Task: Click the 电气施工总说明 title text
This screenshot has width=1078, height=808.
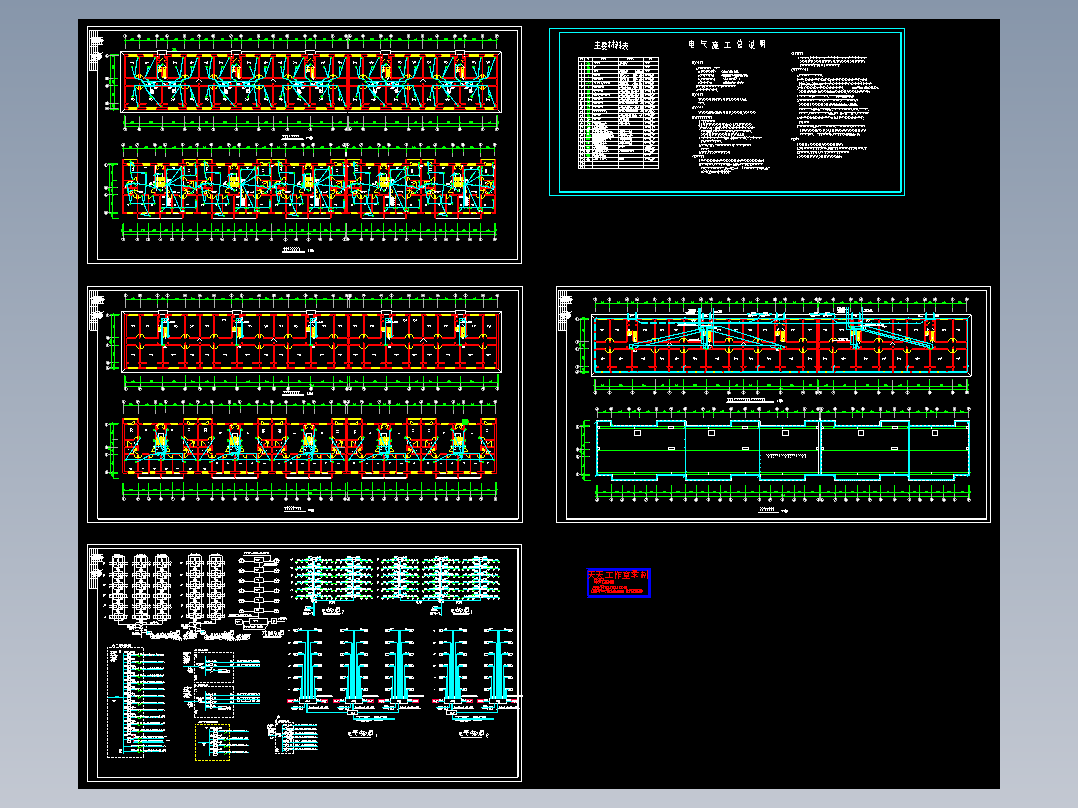Action: (x=727, y=45)
